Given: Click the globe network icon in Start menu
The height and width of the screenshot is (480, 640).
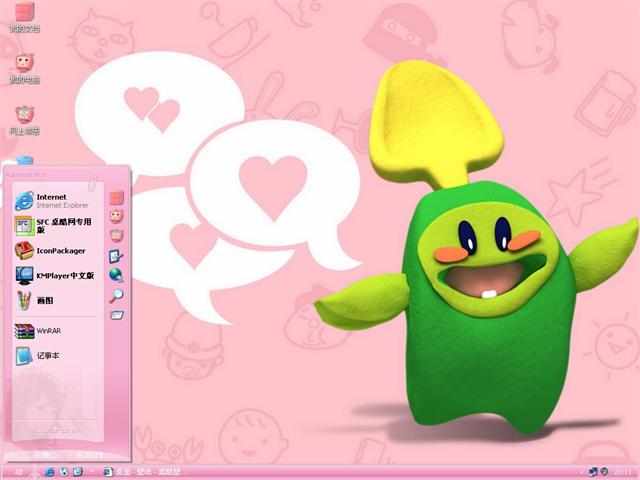Looking at the screenshot, I should pyautogui.click(x=116, y=275).
